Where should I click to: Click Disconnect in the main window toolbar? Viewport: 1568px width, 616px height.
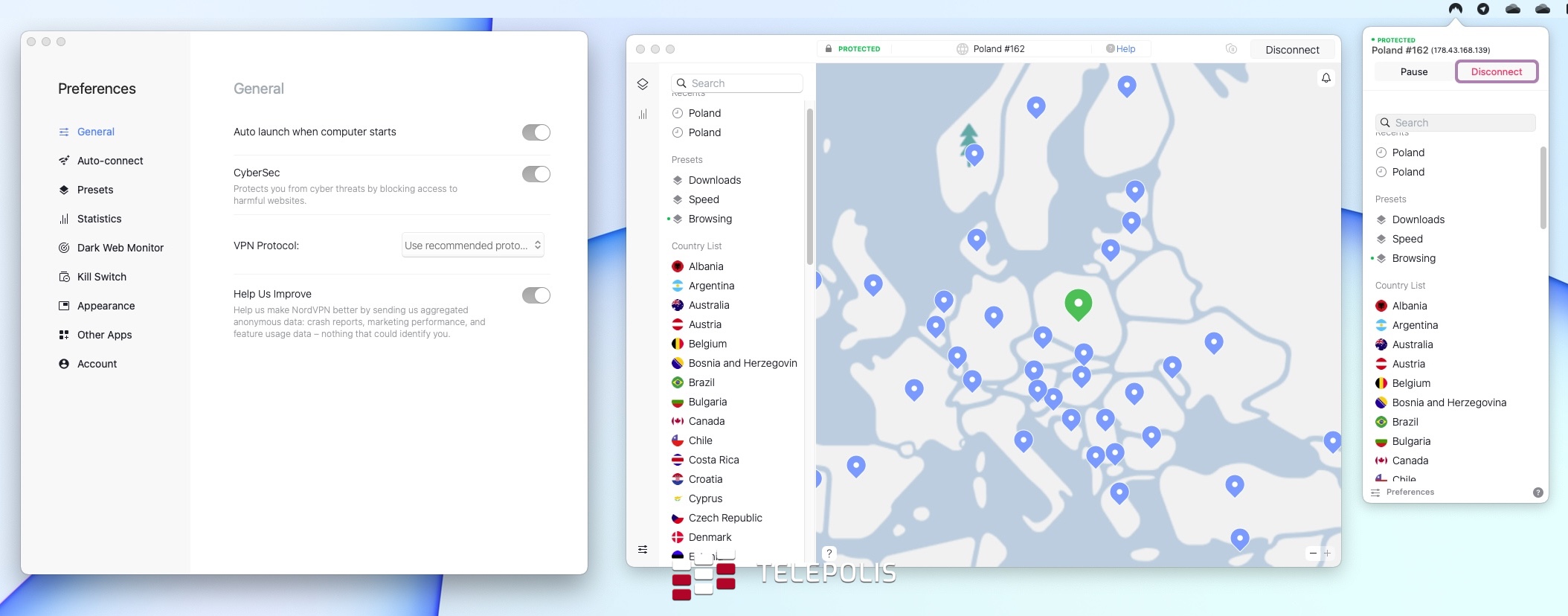(x=1292, y=50)
